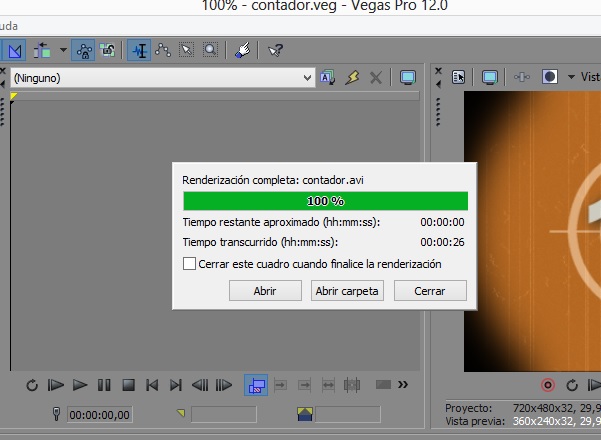This screenshot has width=601, height=440.
Task: Select the selection edit tool
Action: point(187,50)
